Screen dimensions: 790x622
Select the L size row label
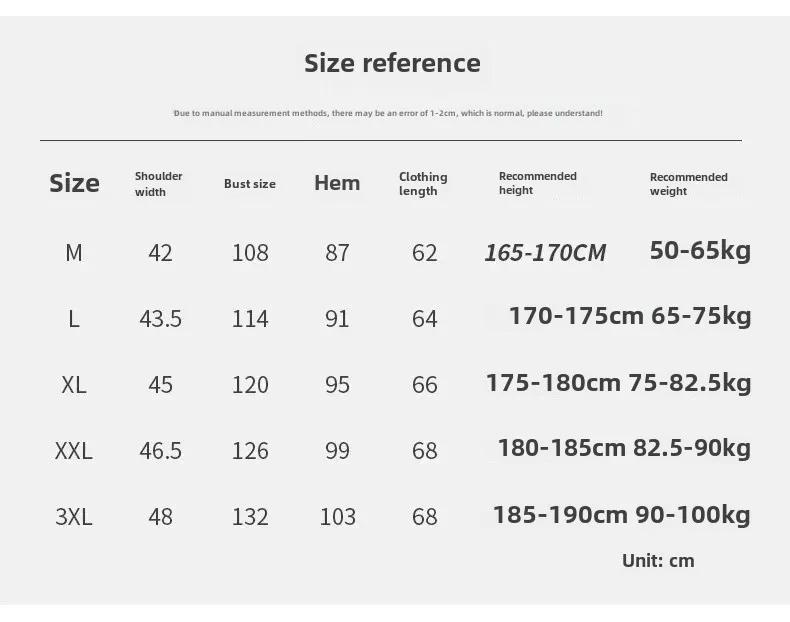(74, 319)
